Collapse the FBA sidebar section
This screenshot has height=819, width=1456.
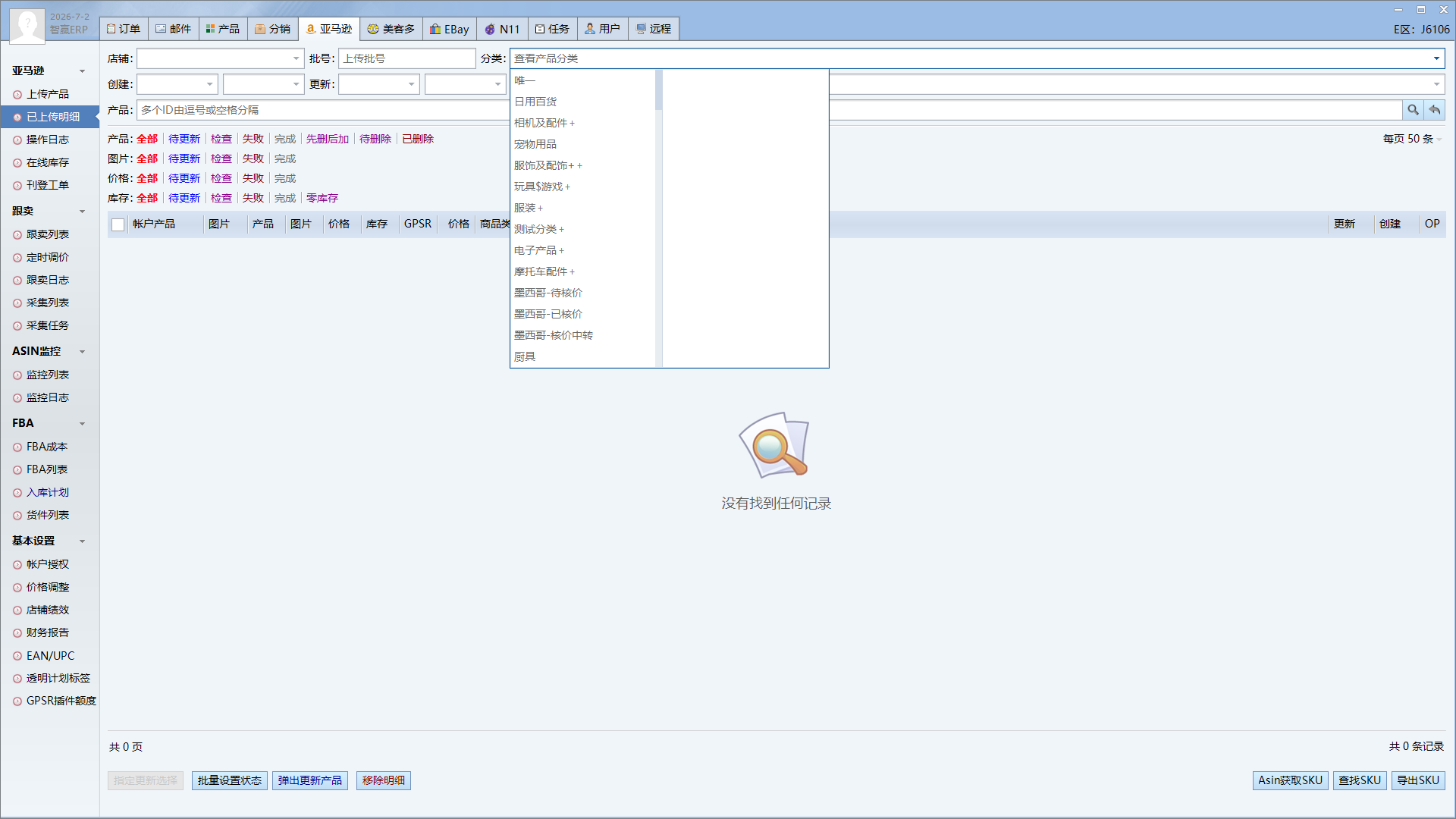[83, 424]
